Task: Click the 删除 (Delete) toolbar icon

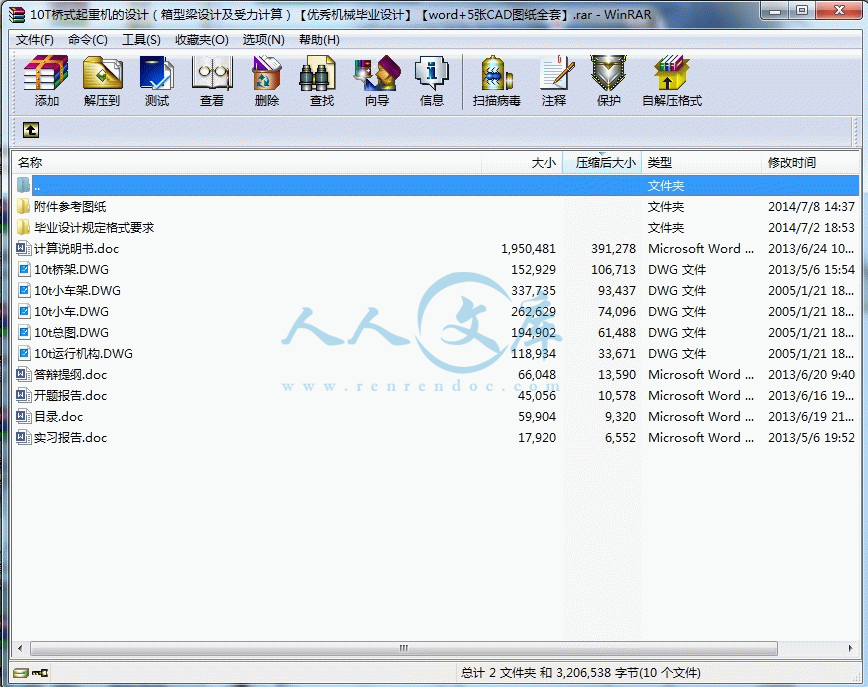Action: click(x=266, y=73)
